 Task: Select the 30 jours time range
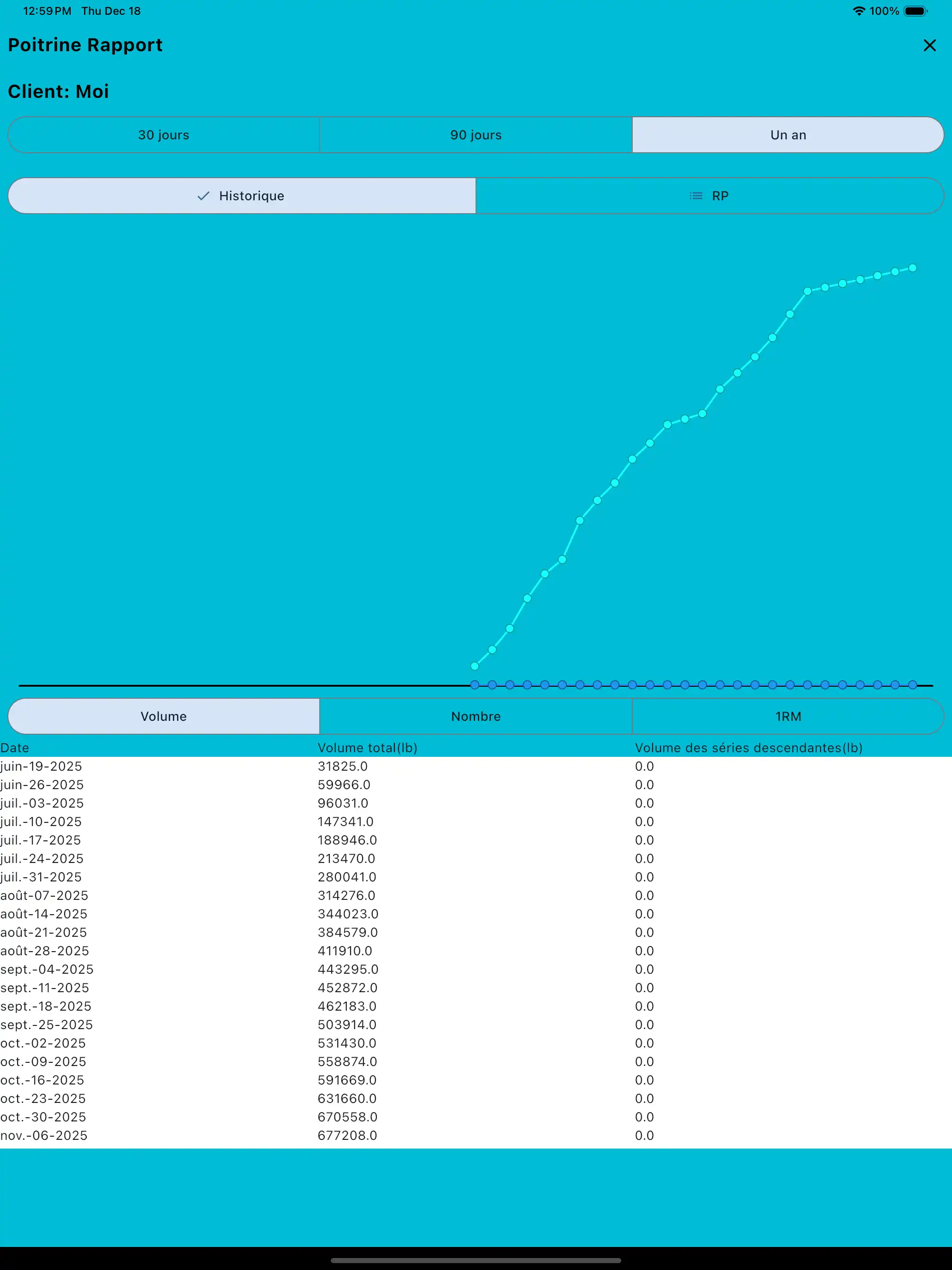point(163,135)
